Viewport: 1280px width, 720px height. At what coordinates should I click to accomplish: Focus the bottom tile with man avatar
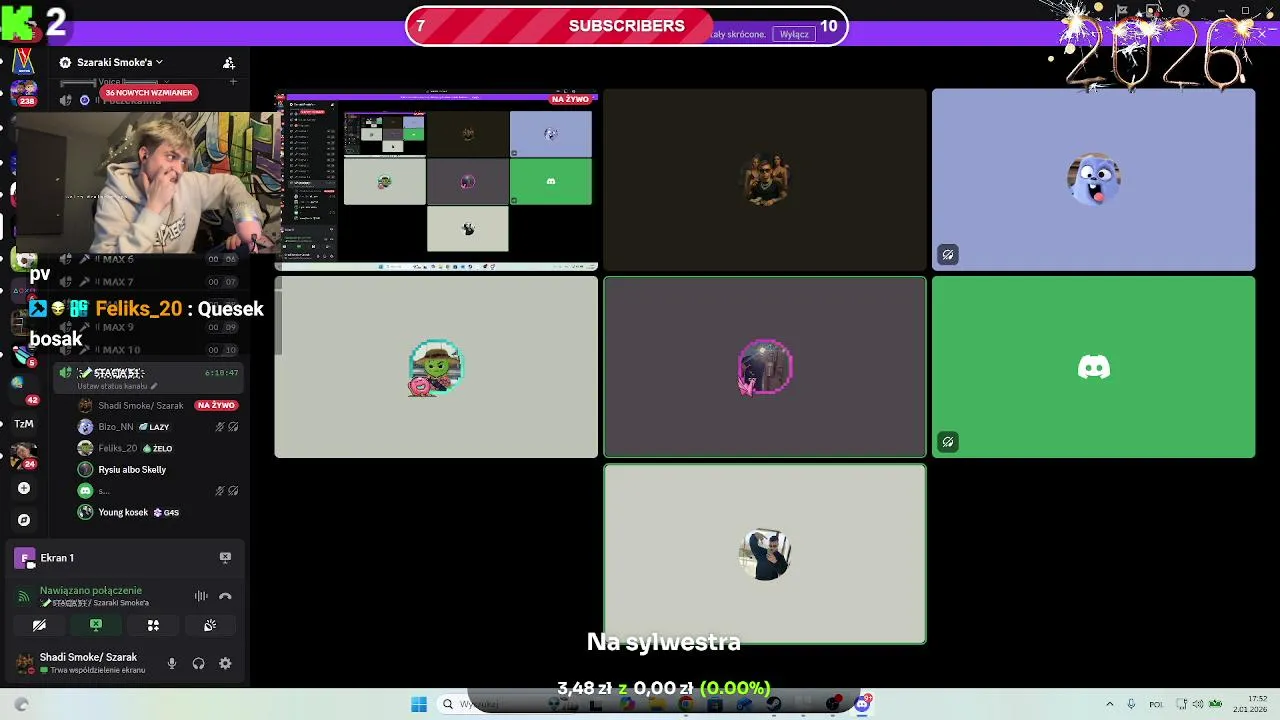(x=765, y=554)
